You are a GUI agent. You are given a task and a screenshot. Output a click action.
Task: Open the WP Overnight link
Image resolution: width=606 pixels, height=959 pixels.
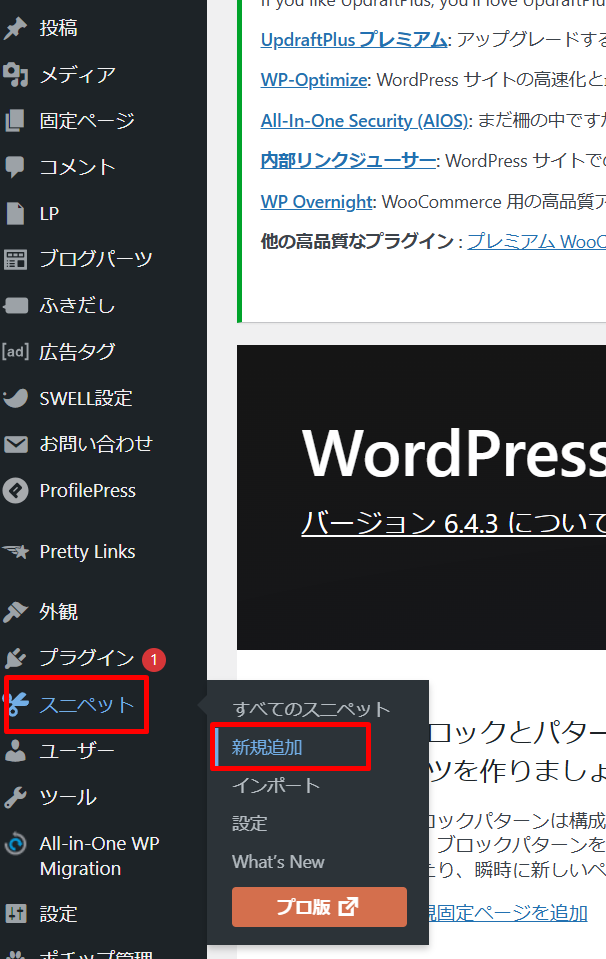coord(316,201)
